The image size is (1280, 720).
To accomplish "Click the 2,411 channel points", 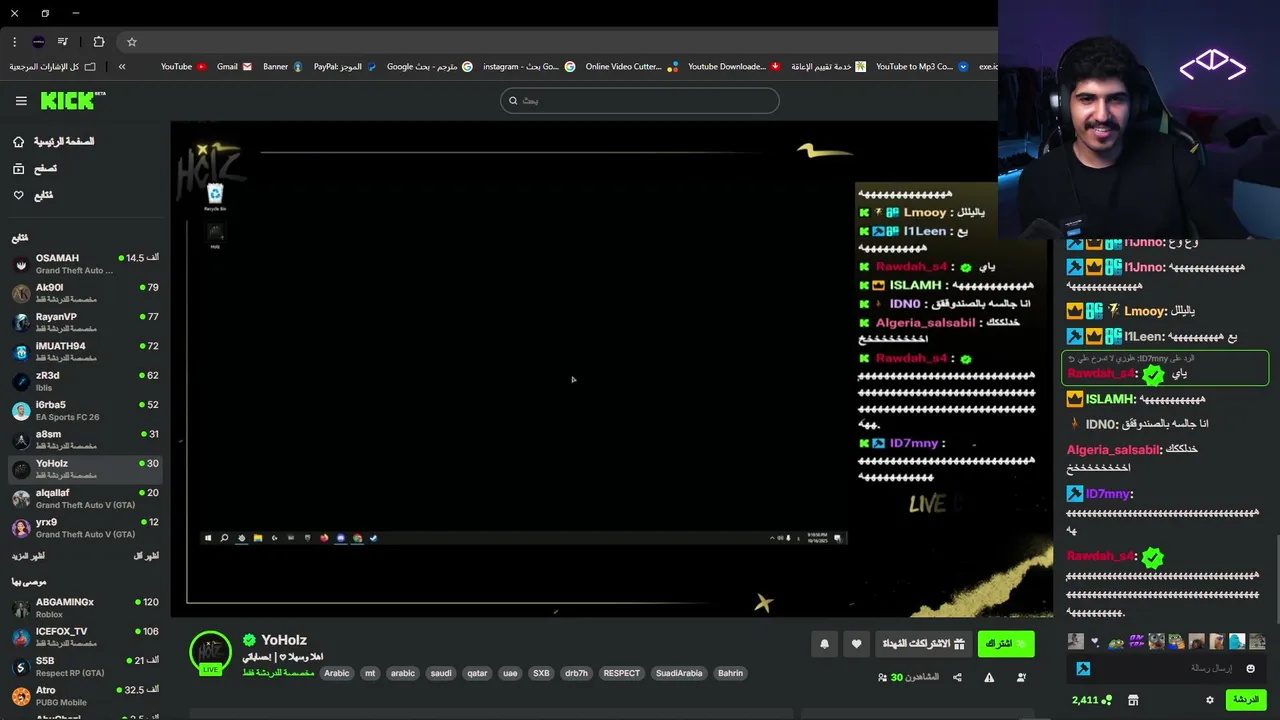I will [1091, 700].
